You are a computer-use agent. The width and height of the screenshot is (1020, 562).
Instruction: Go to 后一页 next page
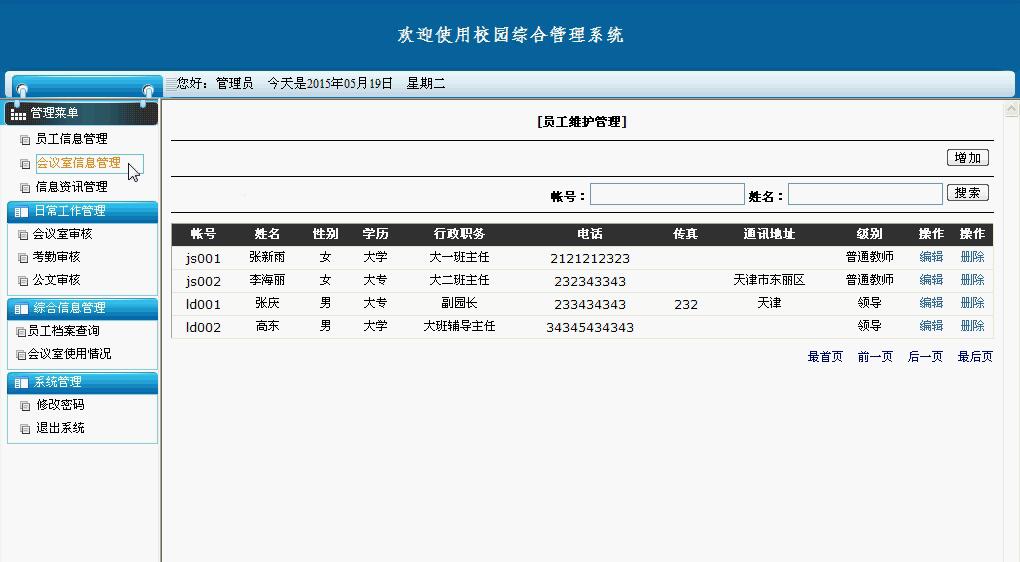click(925, 356)
